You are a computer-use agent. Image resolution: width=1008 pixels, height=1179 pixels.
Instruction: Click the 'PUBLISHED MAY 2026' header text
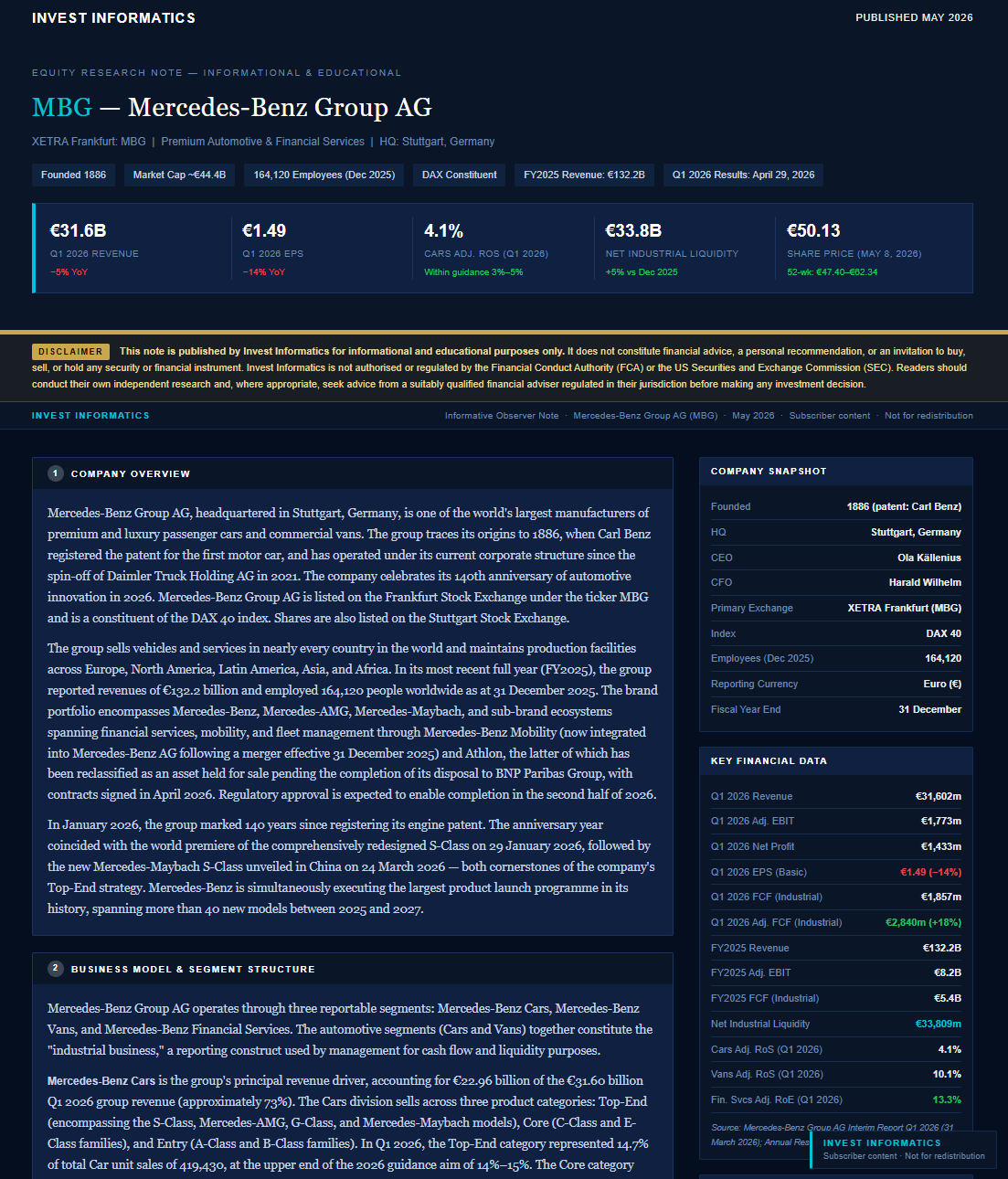(x=914, y=17)
